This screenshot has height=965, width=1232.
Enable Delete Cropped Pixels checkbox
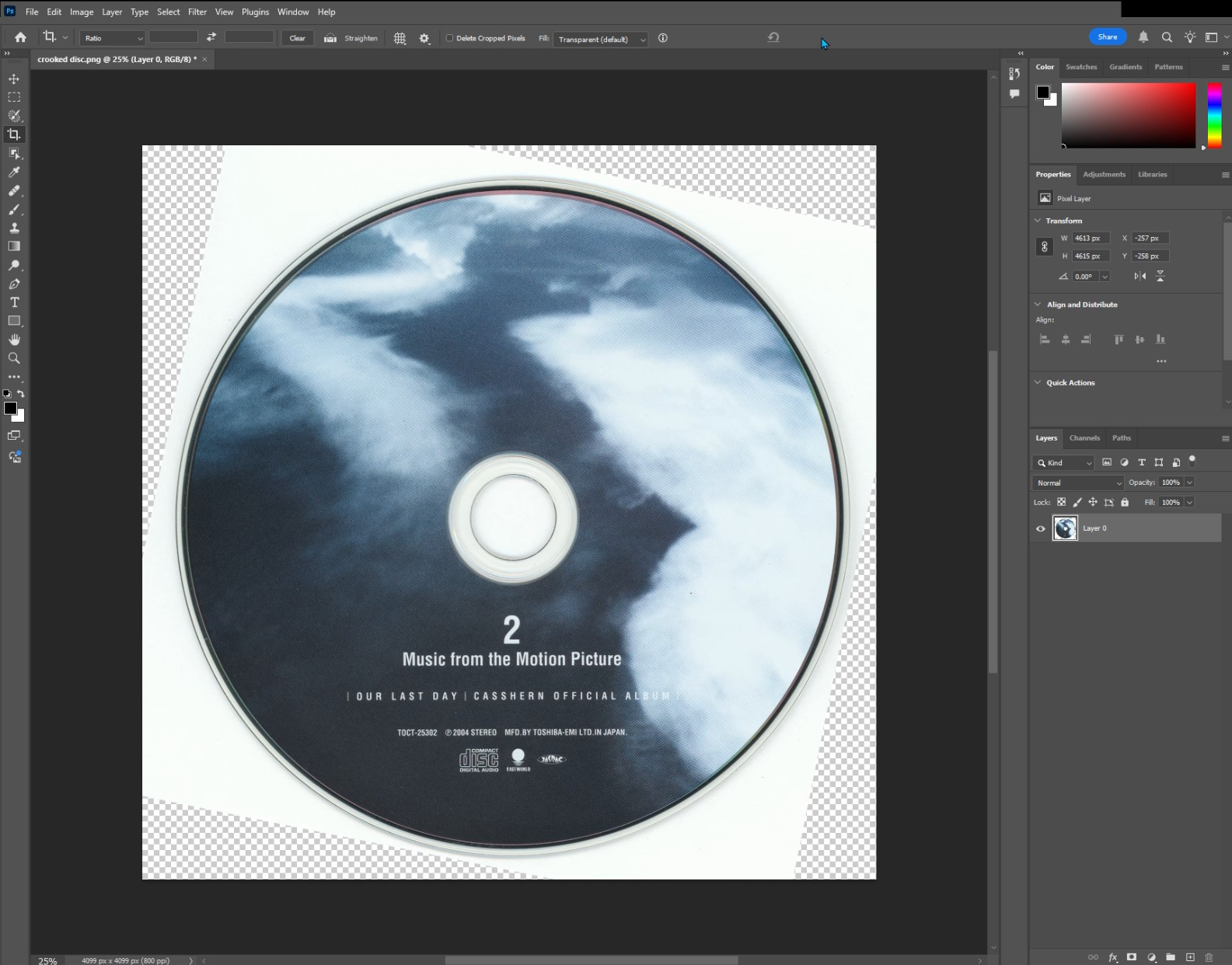[449, 38]
